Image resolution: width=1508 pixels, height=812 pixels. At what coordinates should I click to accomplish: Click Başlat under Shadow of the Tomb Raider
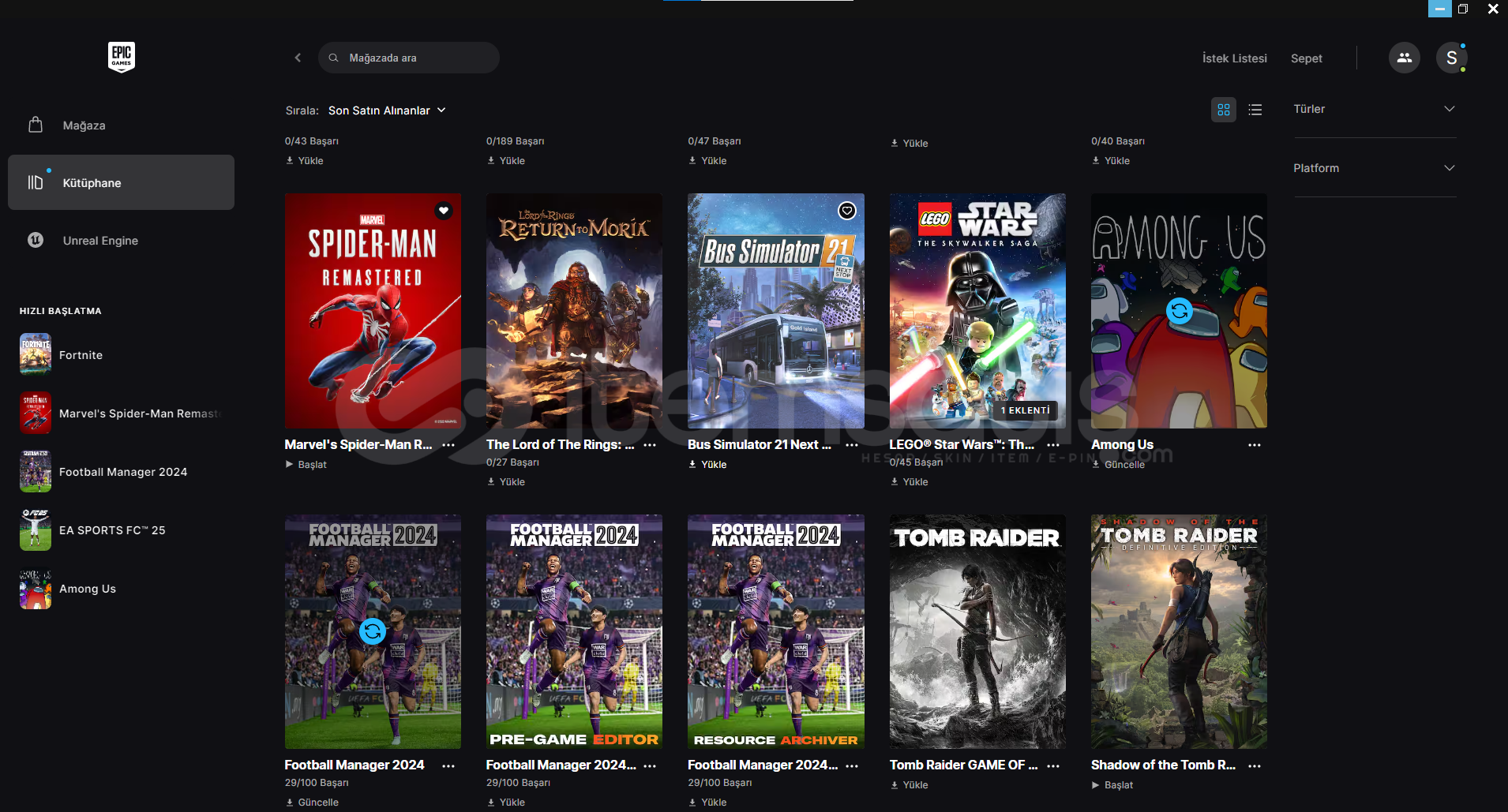(1112, 785)
